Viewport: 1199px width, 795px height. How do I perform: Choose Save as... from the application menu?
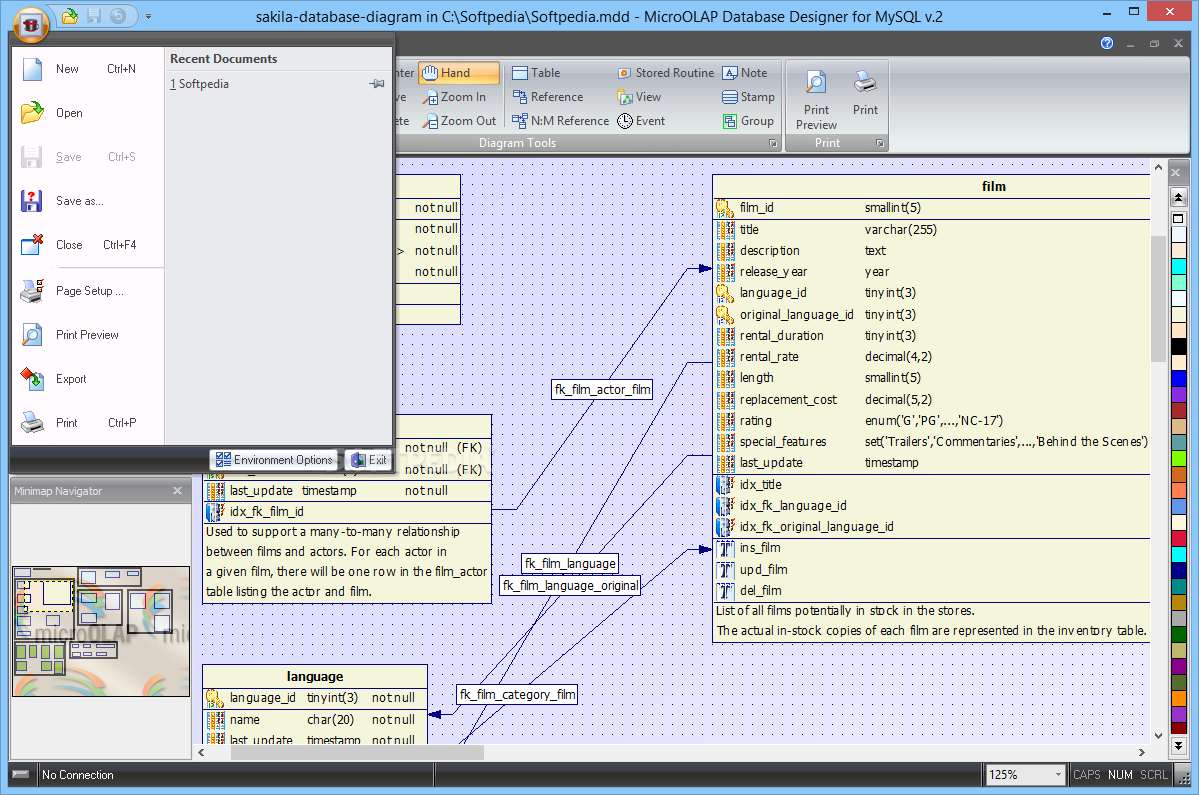[x=78, y=201]
